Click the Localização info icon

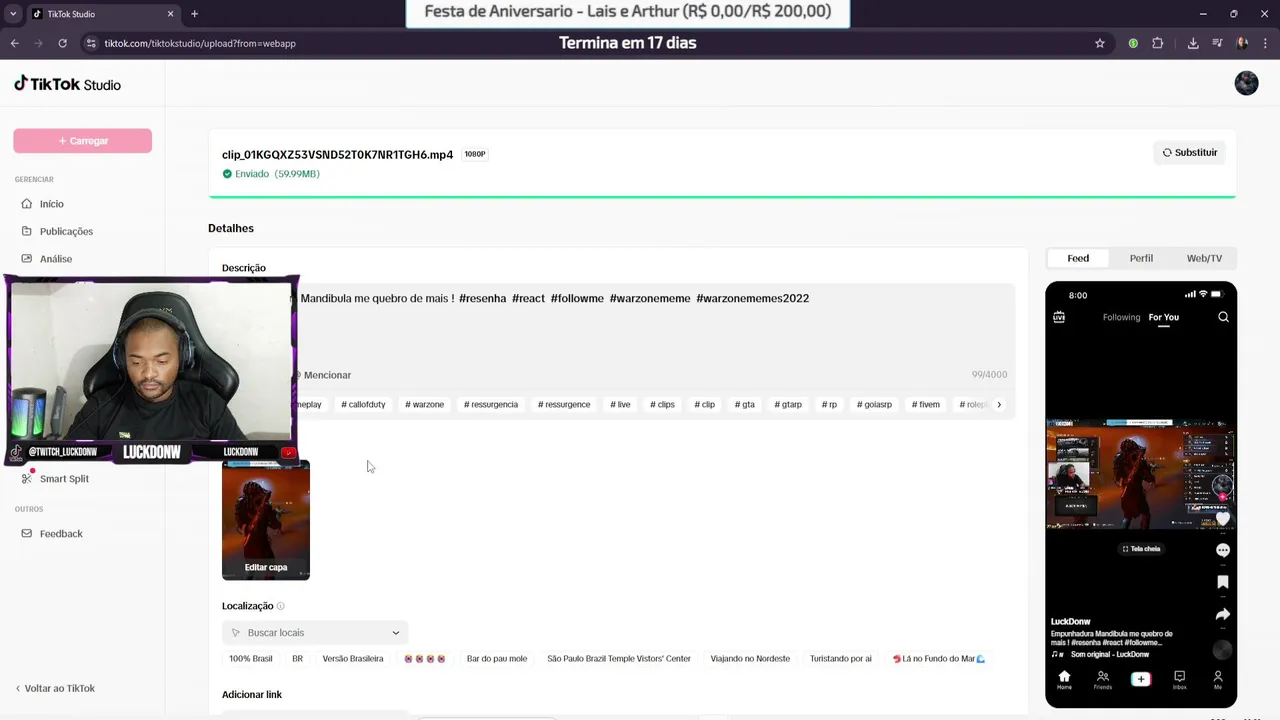pyautogui.click(x=280, y=606)
